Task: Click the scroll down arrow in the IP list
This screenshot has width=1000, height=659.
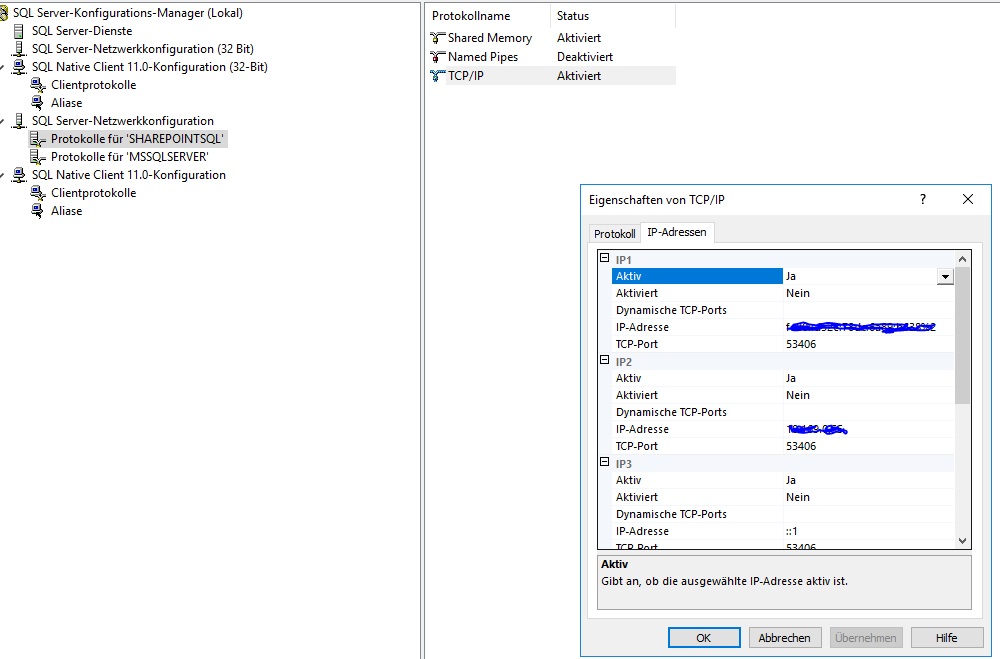Action: pyautogui.click(x=962, y=540)
